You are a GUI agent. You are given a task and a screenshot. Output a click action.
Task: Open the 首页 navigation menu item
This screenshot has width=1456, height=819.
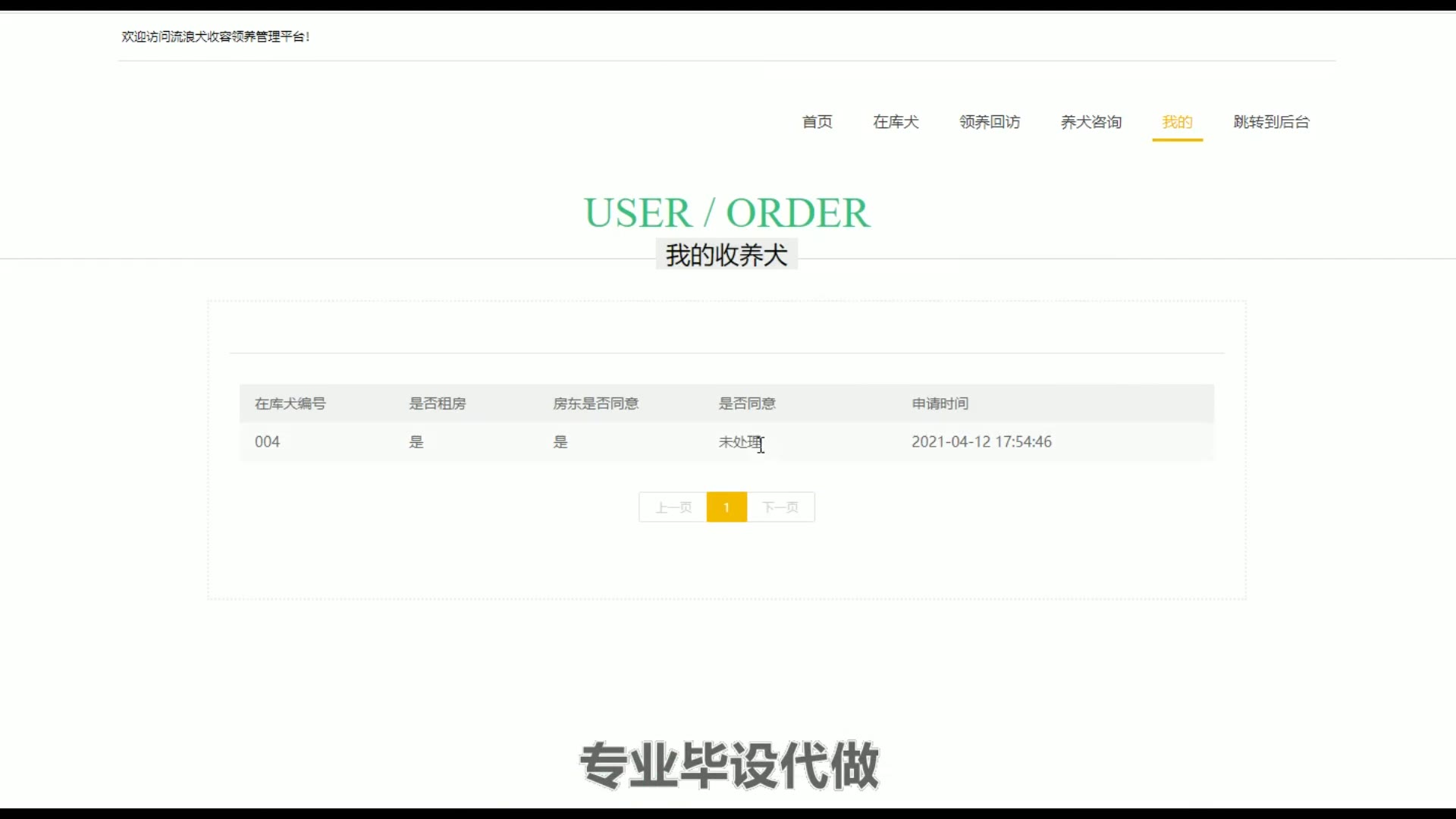[817, 122]
